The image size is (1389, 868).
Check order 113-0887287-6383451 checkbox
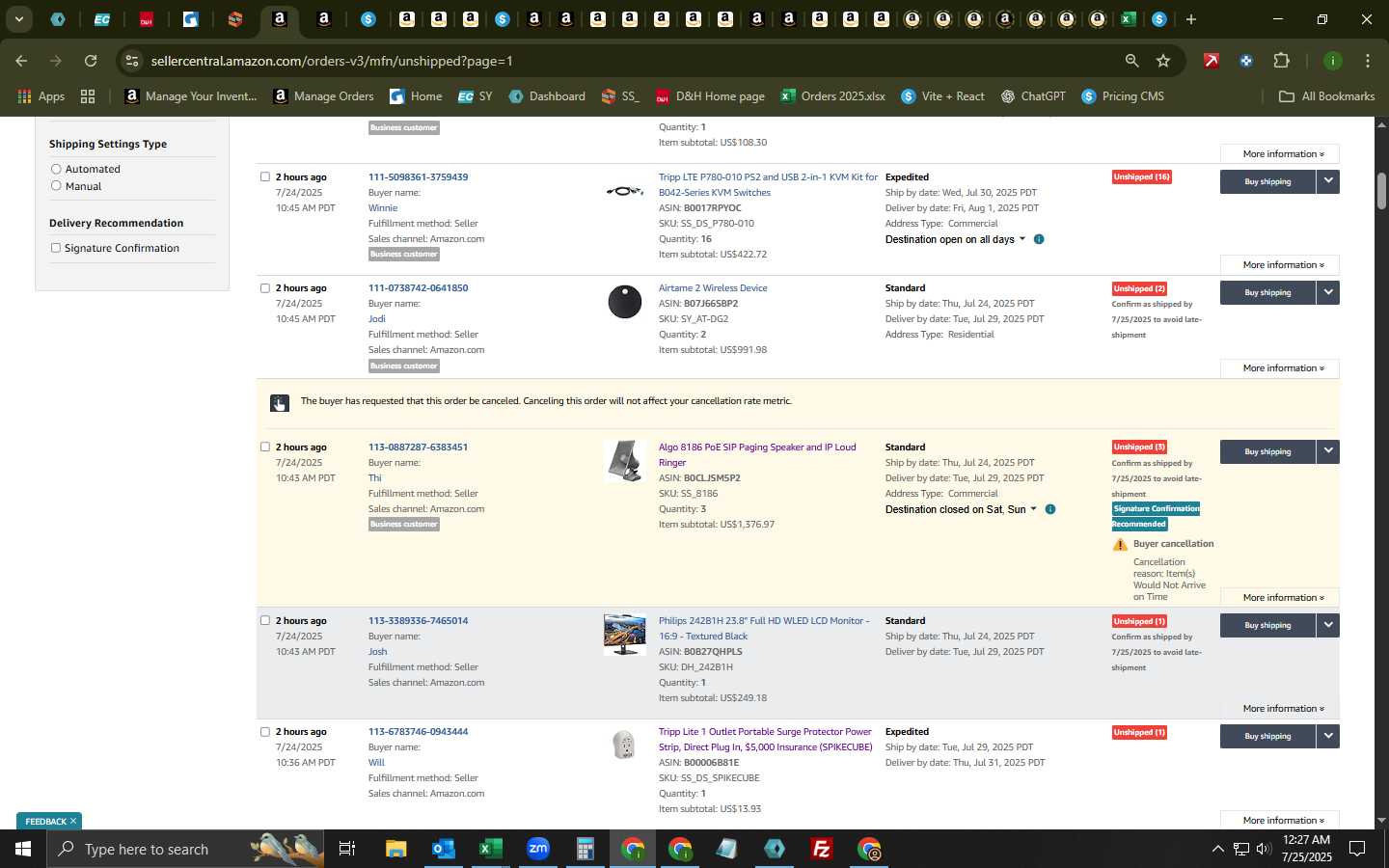(x=265, y=447)
